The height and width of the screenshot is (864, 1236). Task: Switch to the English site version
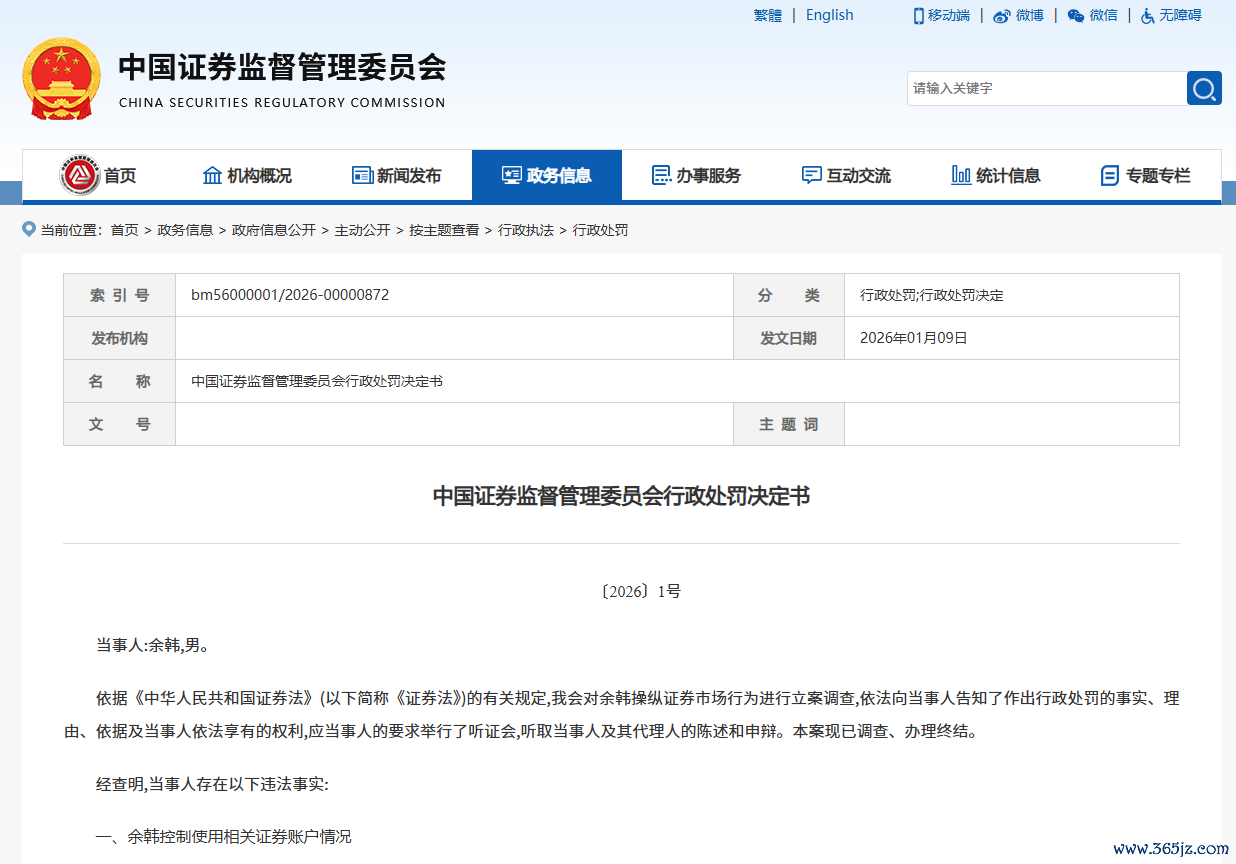coord(829,15)
